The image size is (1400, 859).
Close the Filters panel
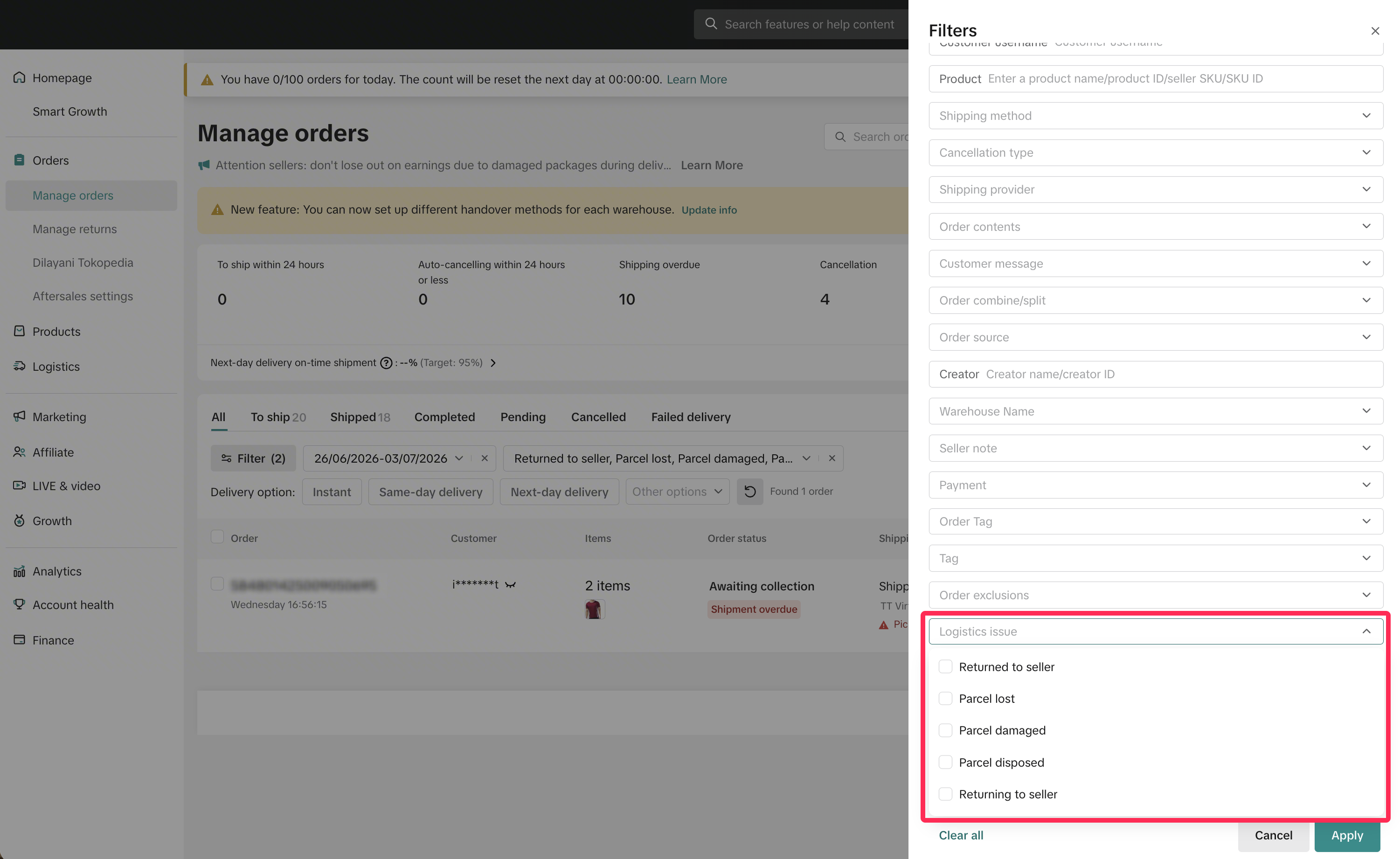click(1375, 31)
